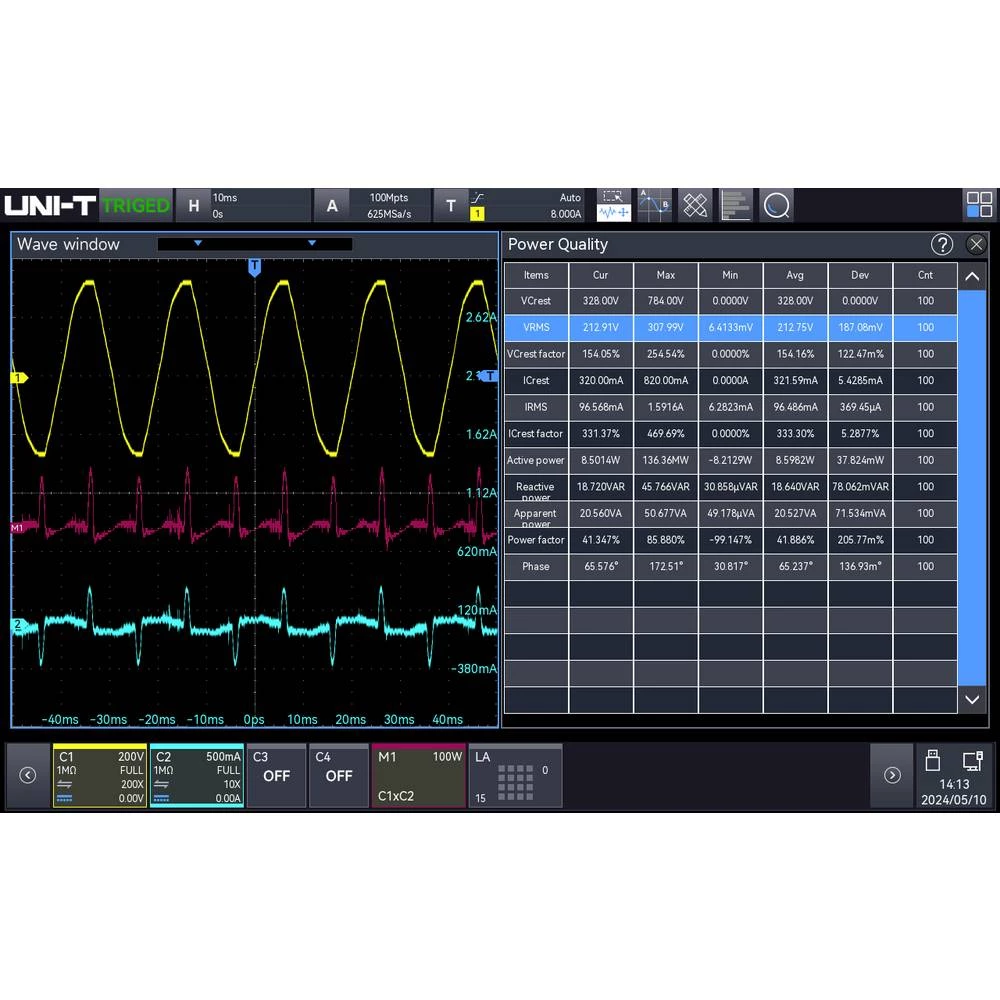Click the Power Quality panel title
The width and height of the screenshot is (1000, 1000).
(x=557, y=244)
